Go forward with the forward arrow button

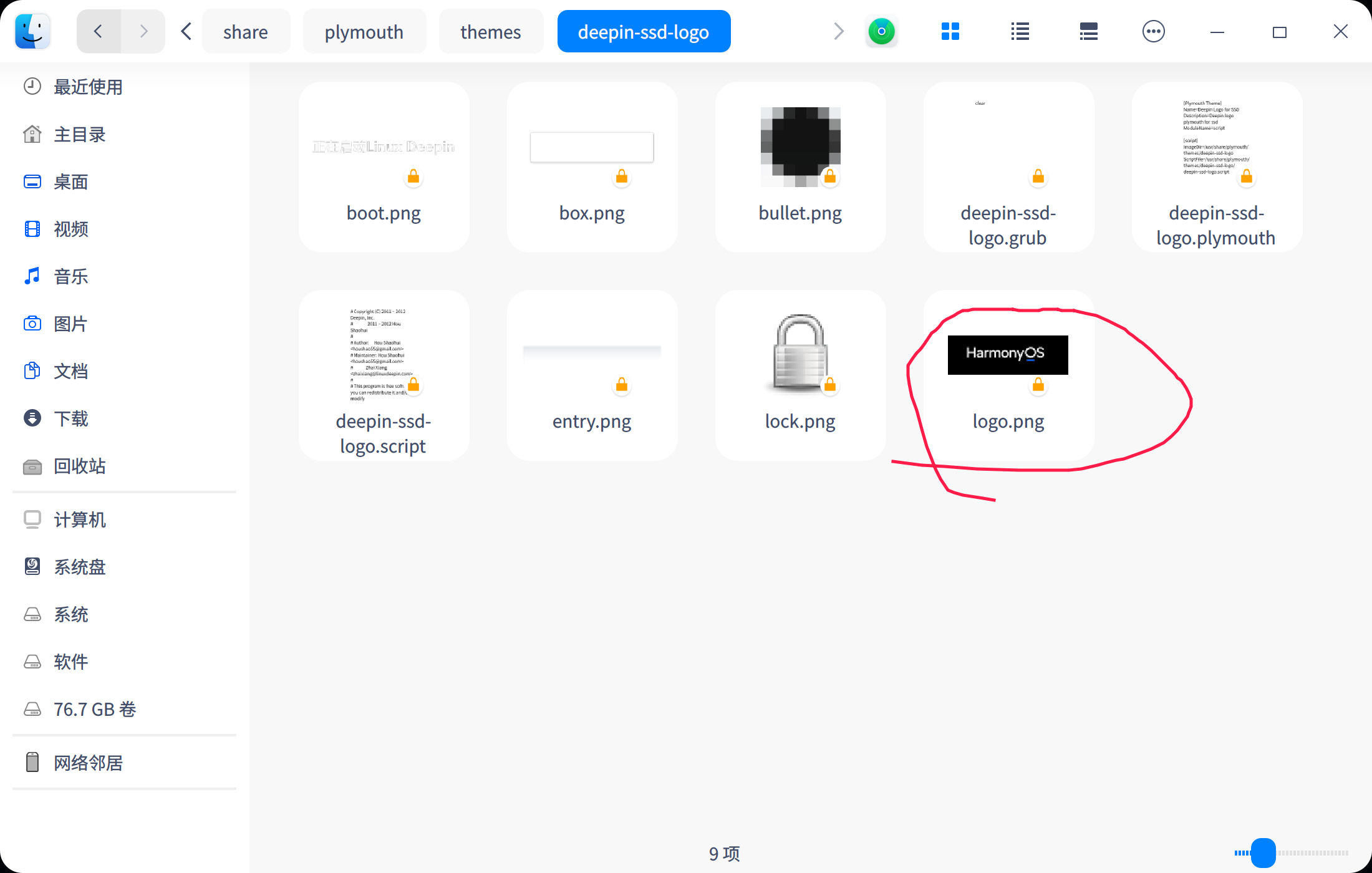point(143,31)
